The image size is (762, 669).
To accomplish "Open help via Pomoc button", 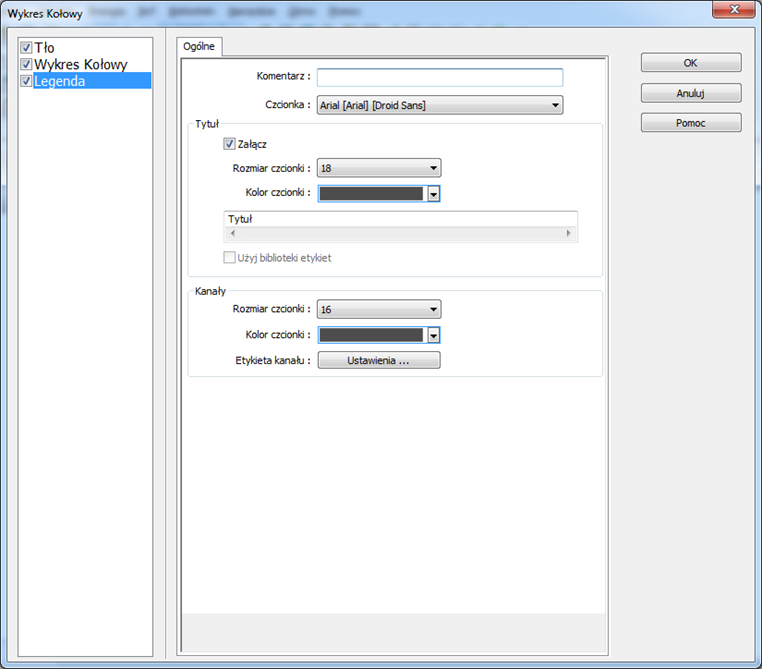I will tap(691, 123).
